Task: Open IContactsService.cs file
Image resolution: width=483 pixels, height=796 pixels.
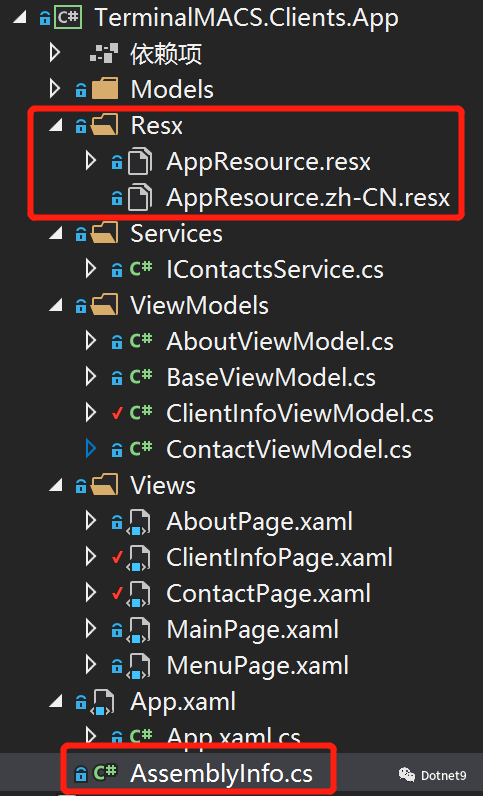Action: 275,270
